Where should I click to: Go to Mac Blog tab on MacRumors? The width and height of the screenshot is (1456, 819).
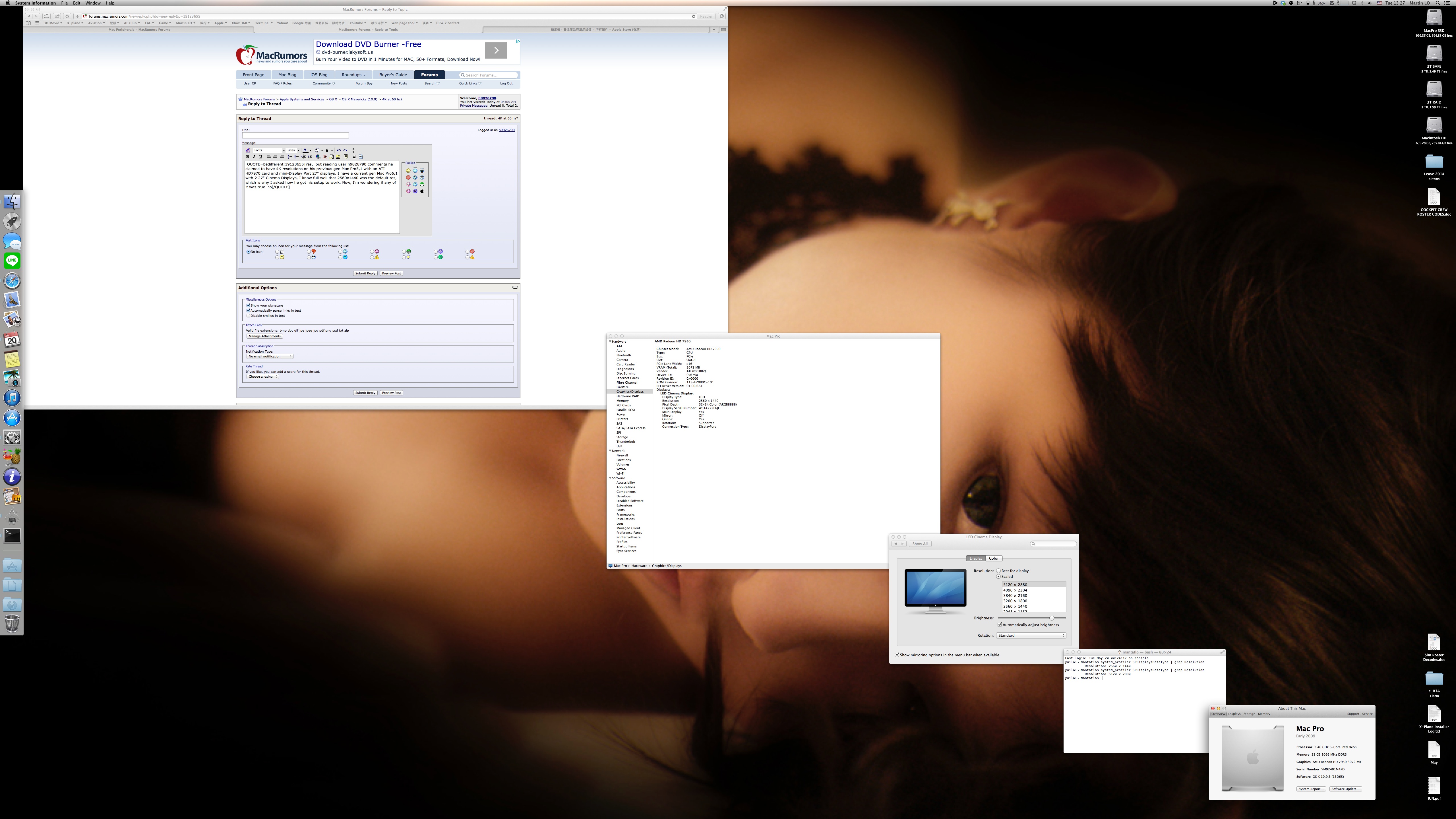[287, 75]
